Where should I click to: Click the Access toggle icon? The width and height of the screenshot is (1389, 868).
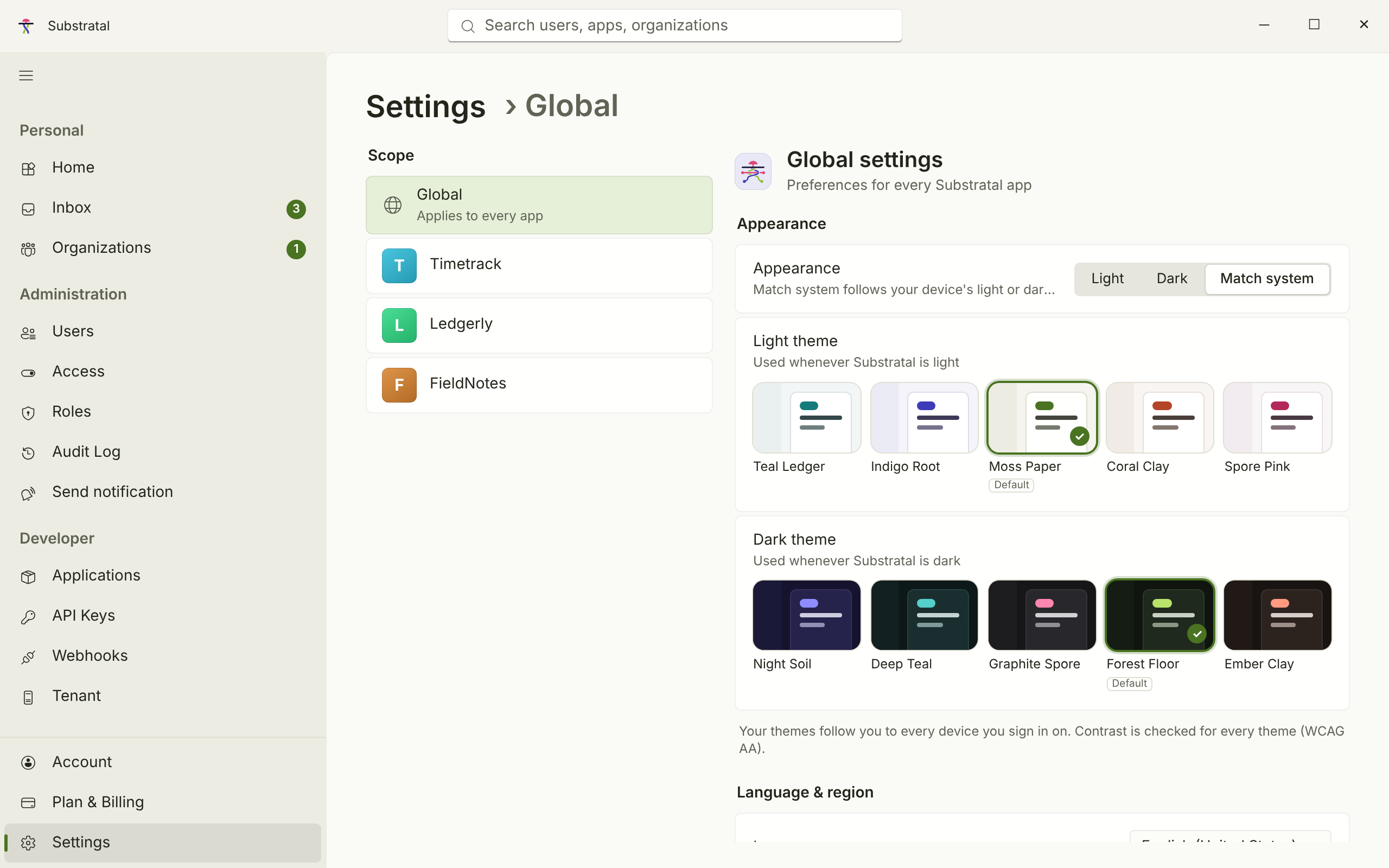point(28,373)
